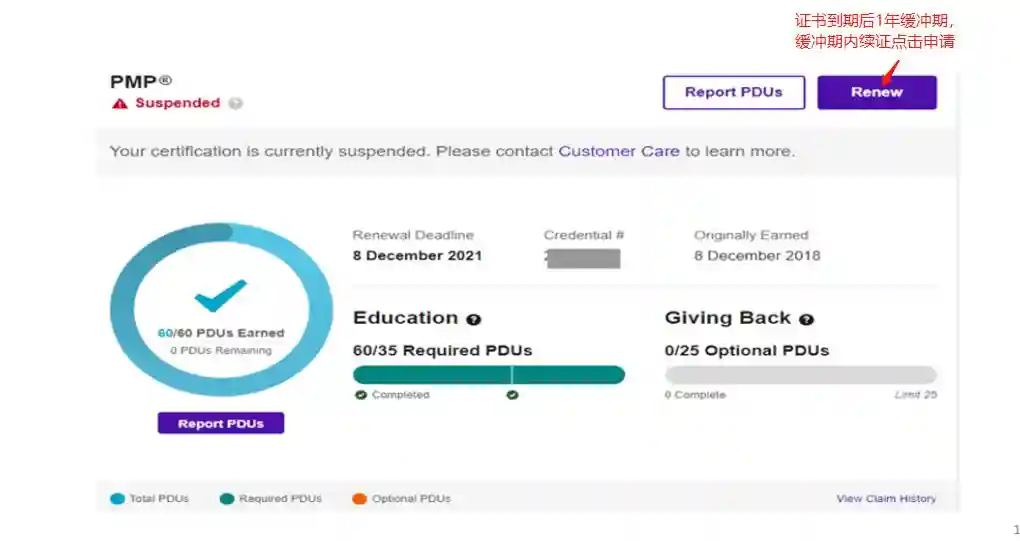Click the Renew button
Image resolution: width=1020 pixels, height=541 pixels.
click(876, 92)
